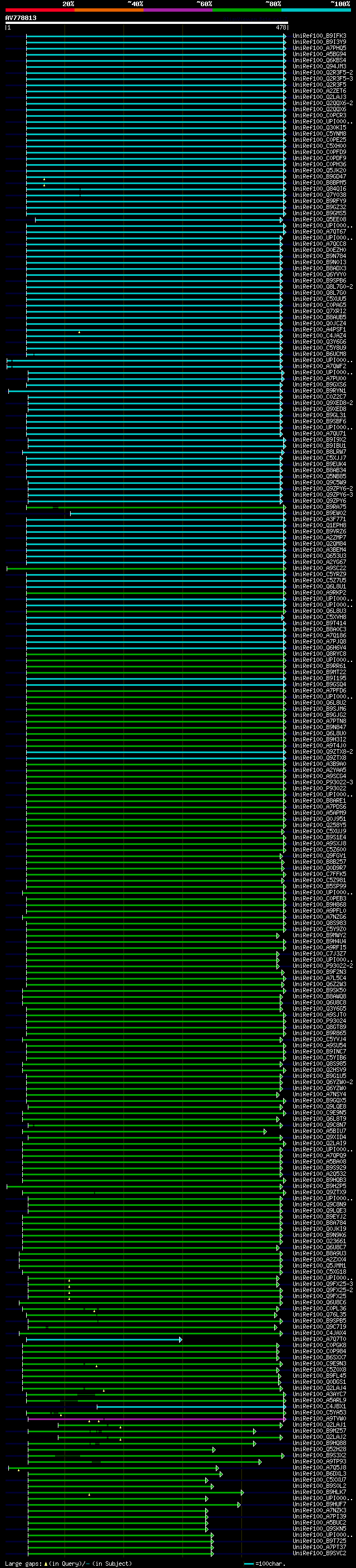Screen dimensions: 356x1568
Task: Select hit label UniRef100_C5XH00
Action: click(319, 146)
